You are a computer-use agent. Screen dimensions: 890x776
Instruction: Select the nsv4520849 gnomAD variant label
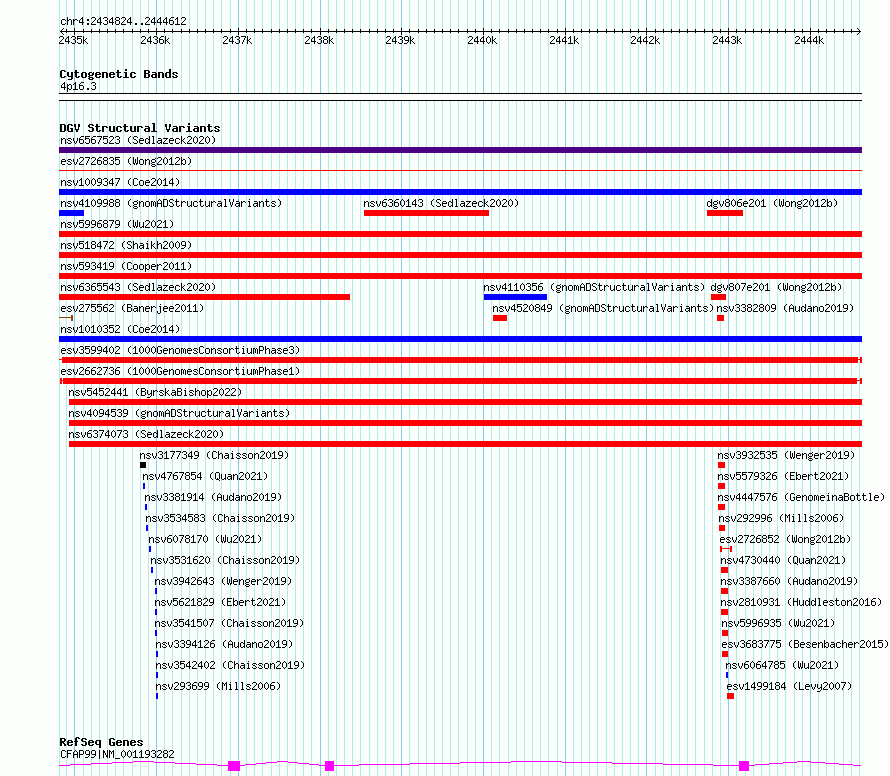(603, 308)
